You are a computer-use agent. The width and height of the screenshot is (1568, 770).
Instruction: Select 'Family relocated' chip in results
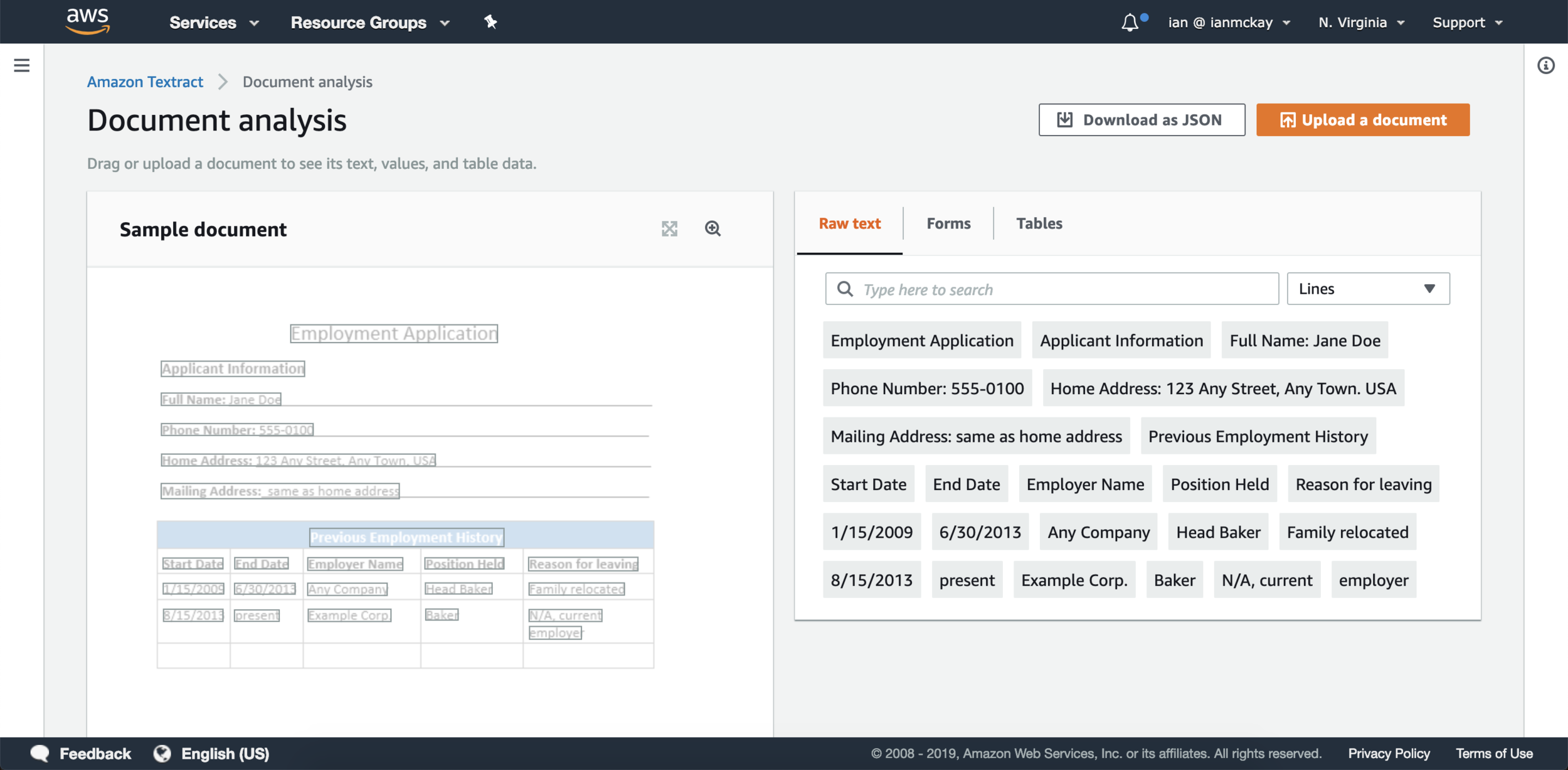click(x=1347, y=532)
